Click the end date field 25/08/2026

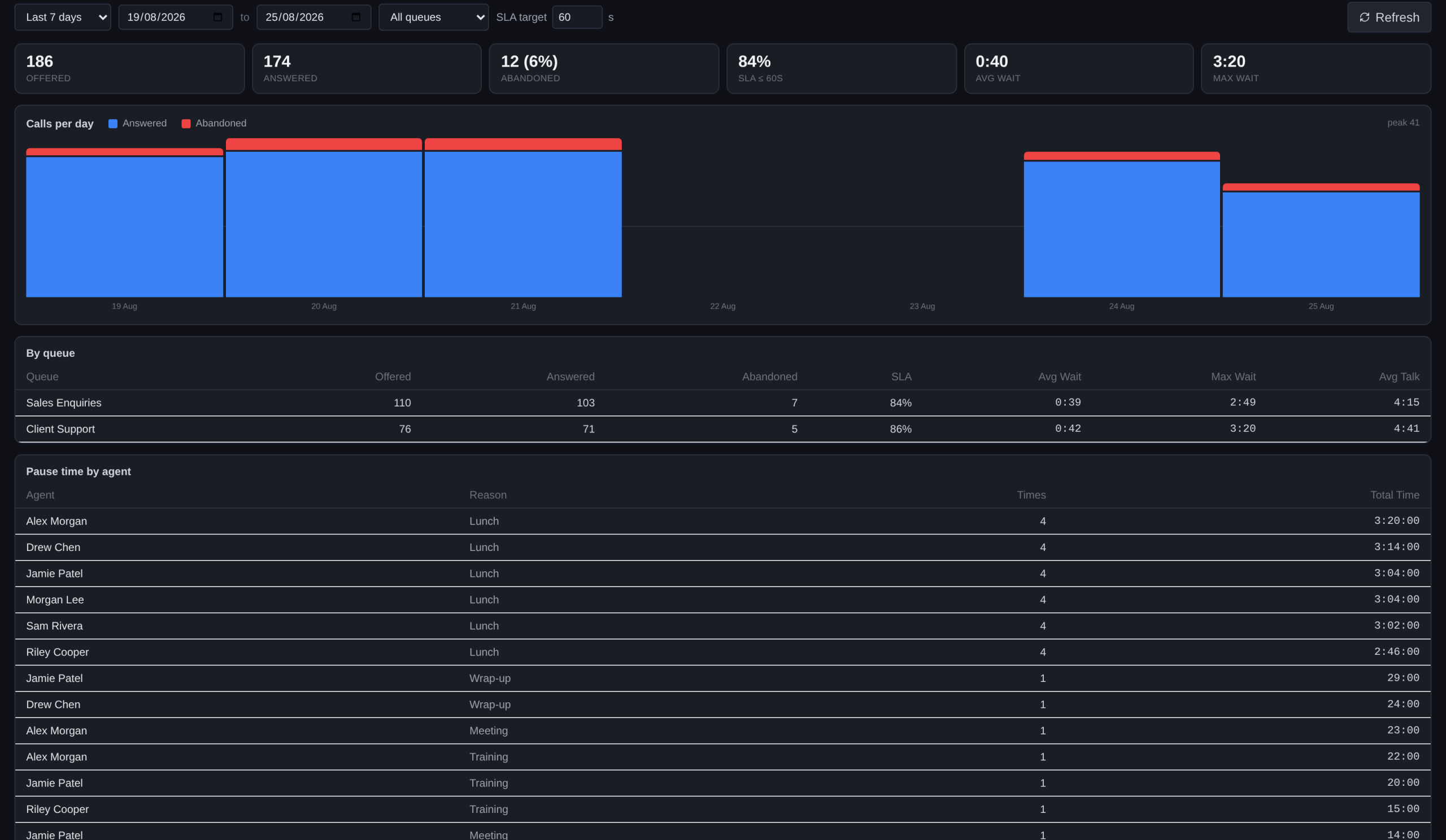[313, 17]
